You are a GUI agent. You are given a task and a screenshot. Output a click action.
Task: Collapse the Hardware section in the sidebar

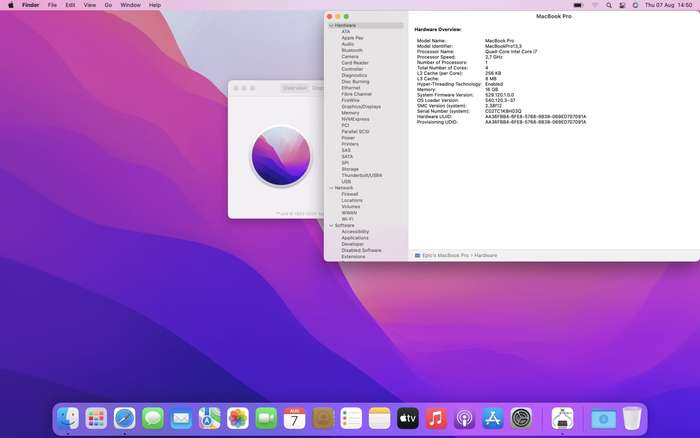coord(331,25)
